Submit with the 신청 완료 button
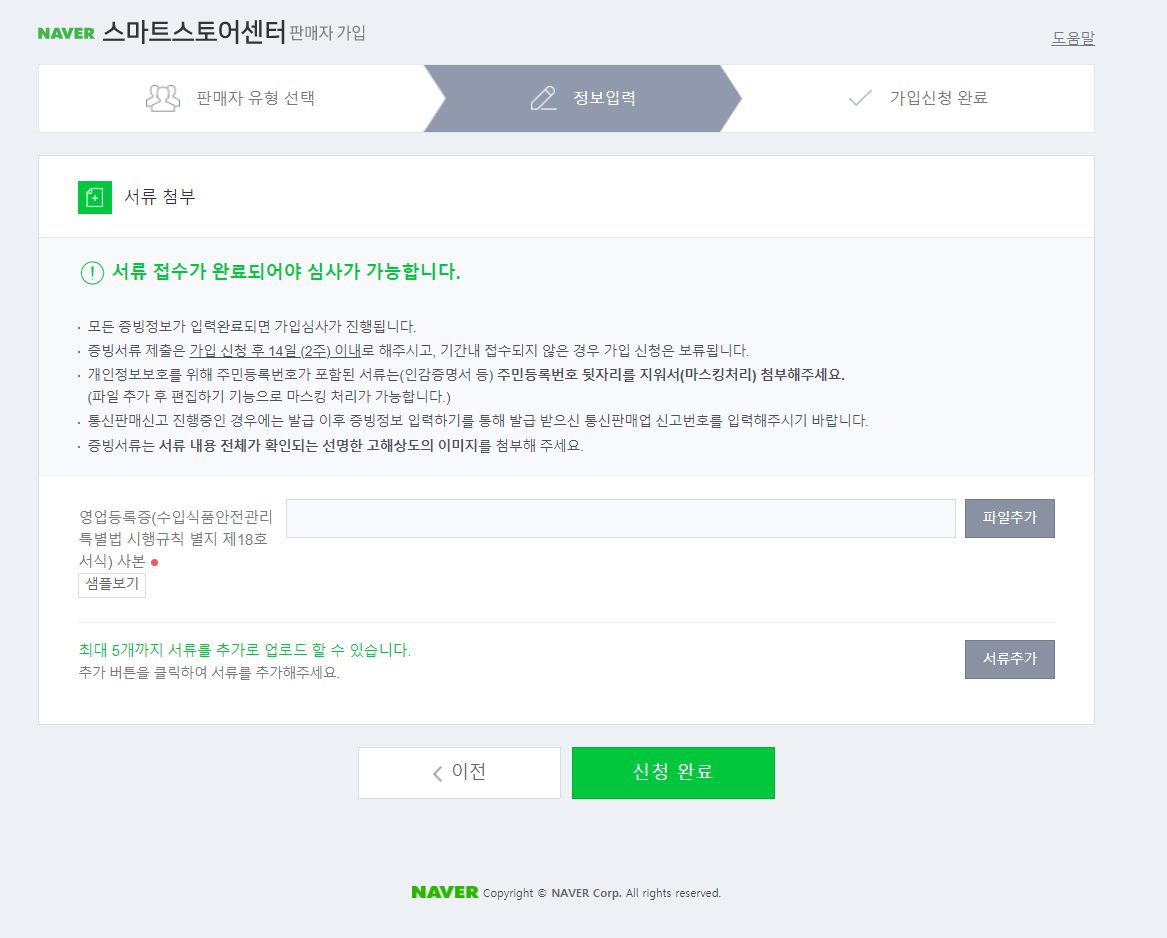Viewport: 1167px width, 938px height. pyautogui.click(x=673, y=773)
